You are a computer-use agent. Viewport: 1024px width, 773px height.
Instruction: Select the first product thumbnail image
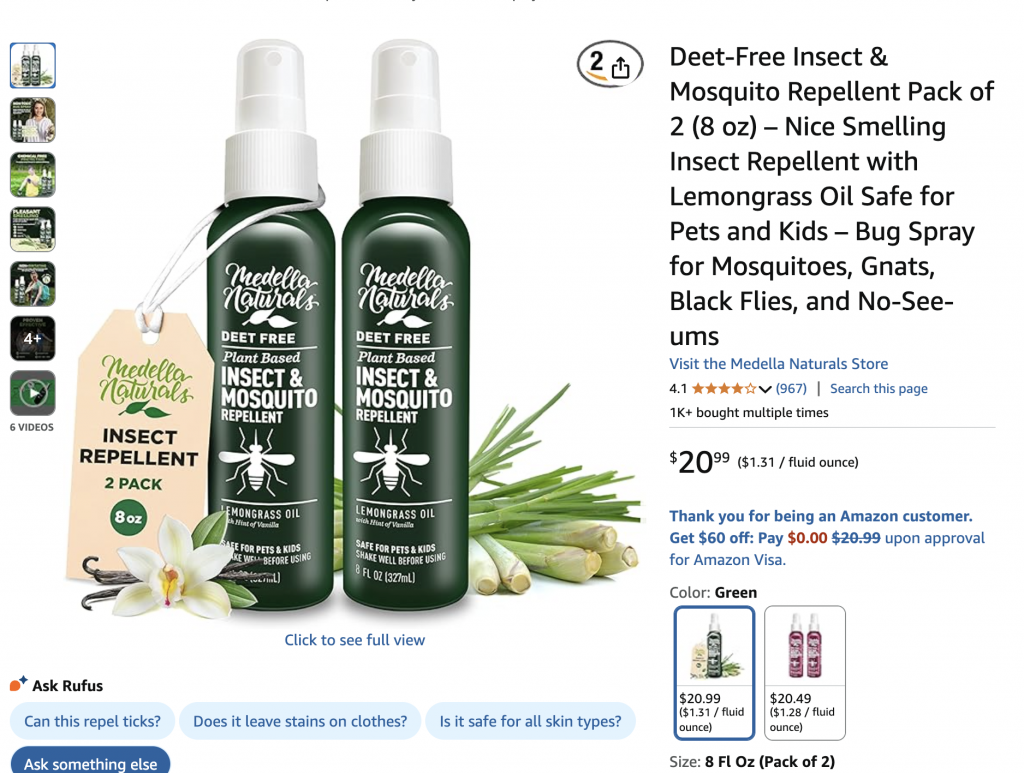coord(33,65)
